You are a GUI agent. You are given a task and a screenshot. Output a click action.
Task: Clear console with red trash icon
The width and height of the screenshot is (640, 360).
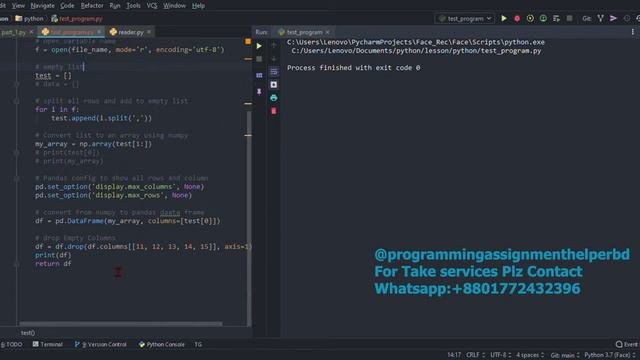pos(274,111)
